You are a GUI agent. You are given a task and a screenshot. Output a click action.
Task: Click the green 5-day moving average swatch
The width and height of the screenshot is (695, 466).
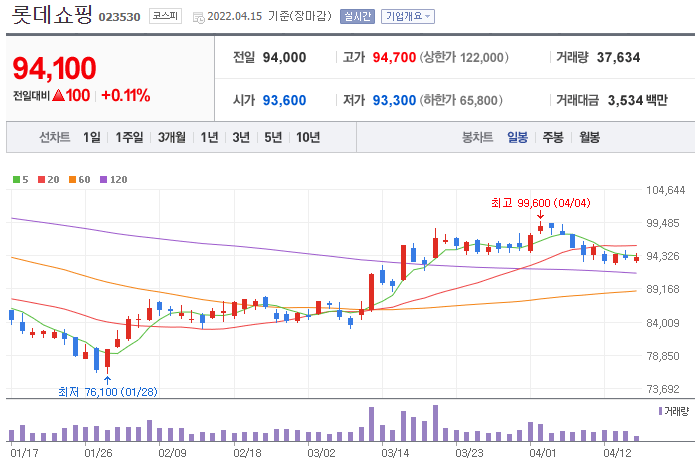tap(16, 180)
